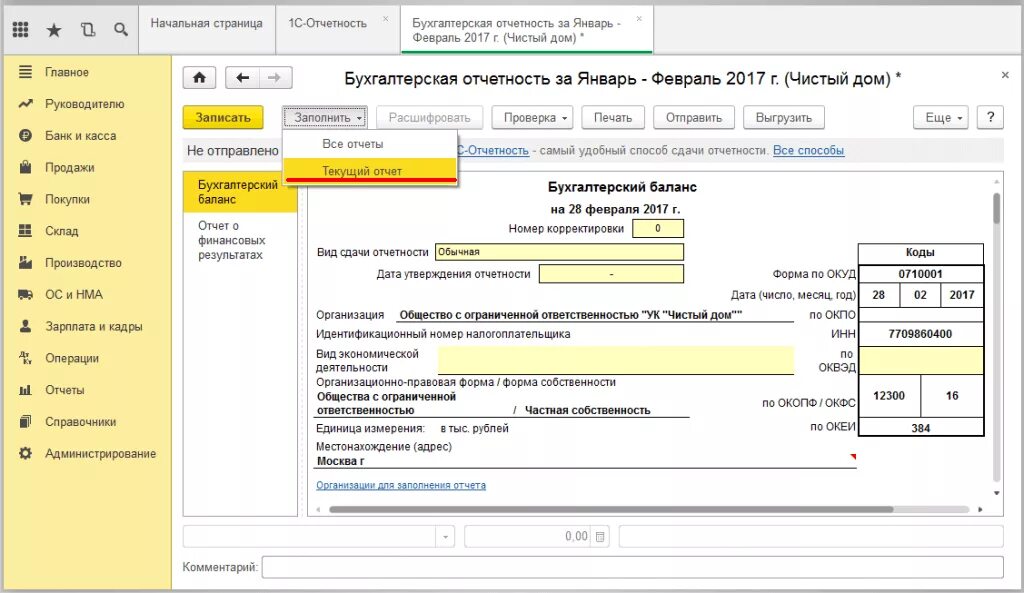This screenshot has width=1024, height=593.
Task: Open Покупки cart icon
Action: (25, 199)
